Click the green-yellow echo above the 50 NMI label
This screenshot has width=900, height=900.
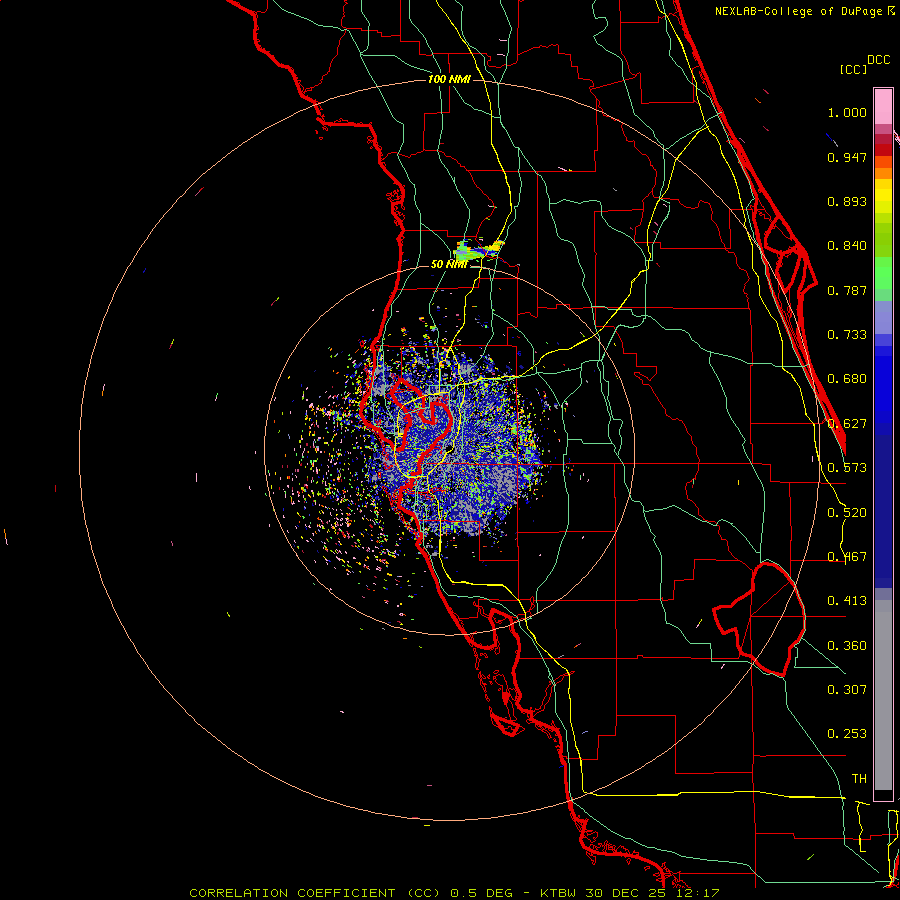click(478, 250)
